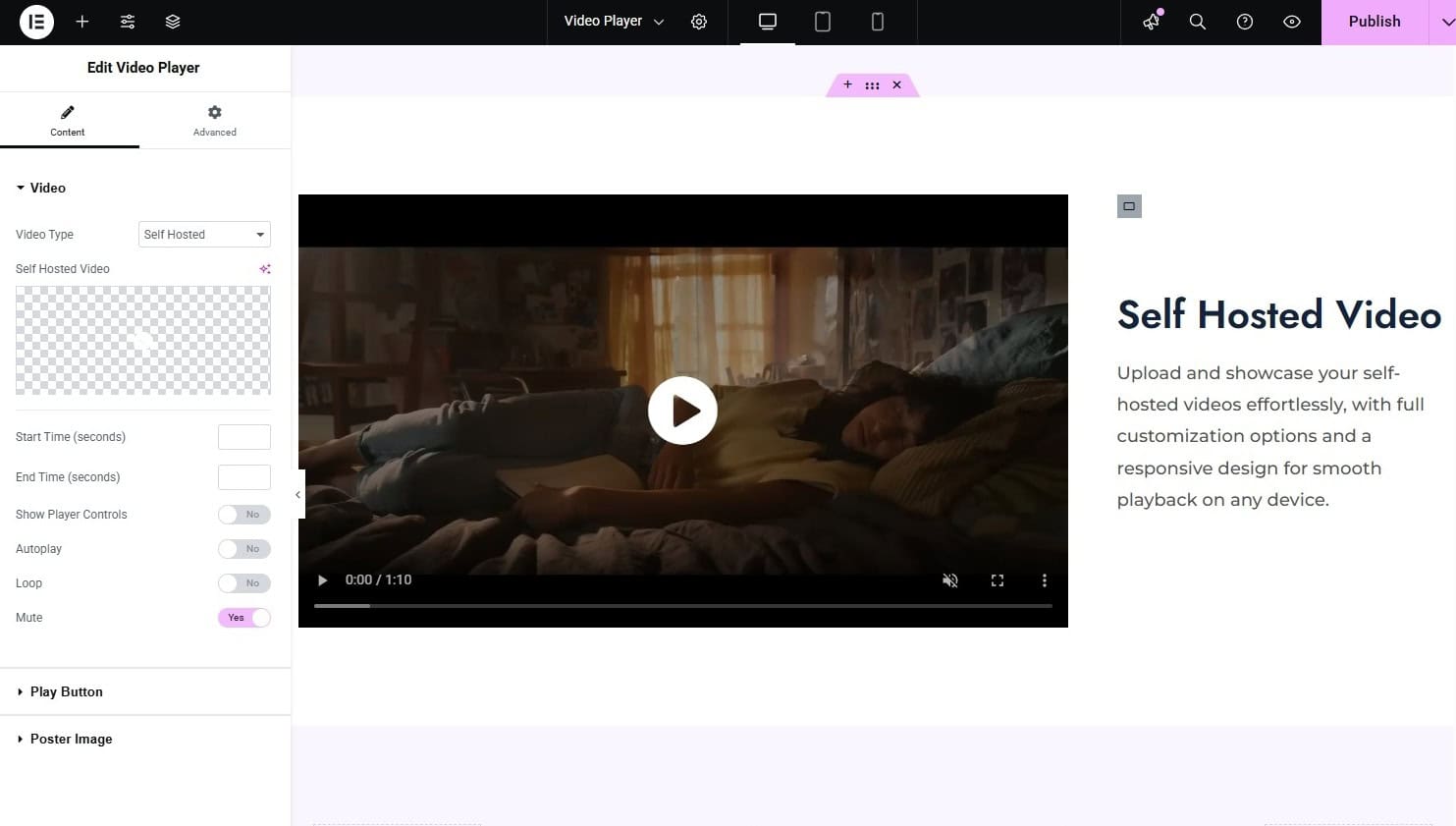Image resolution: width=1456 pixels, height=826 pixels.
Task: Open the Finder search icon
Action: click(1198, 22)
